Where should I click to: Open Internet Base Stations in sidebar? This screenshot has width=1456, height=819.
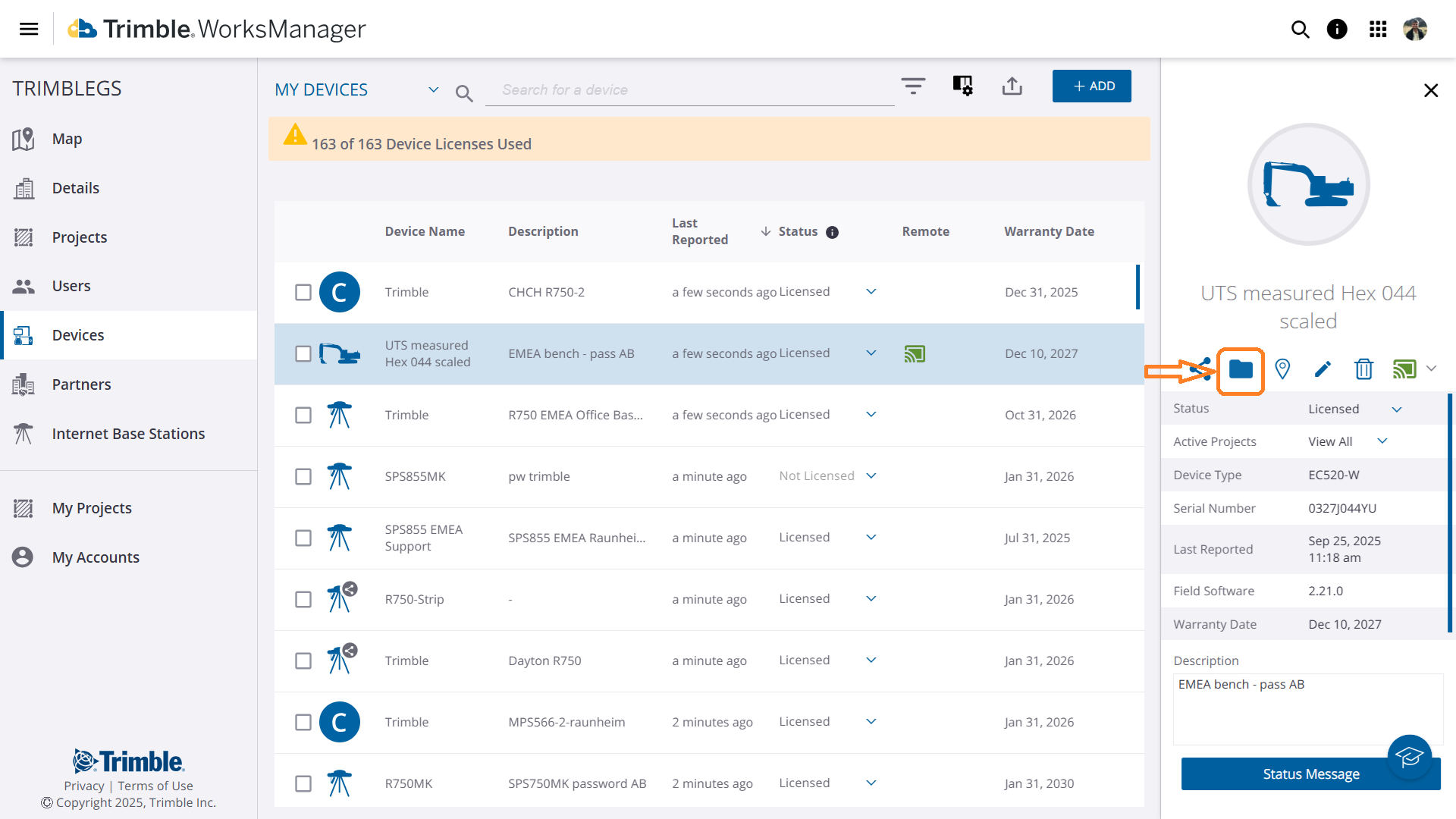(128, 434)
